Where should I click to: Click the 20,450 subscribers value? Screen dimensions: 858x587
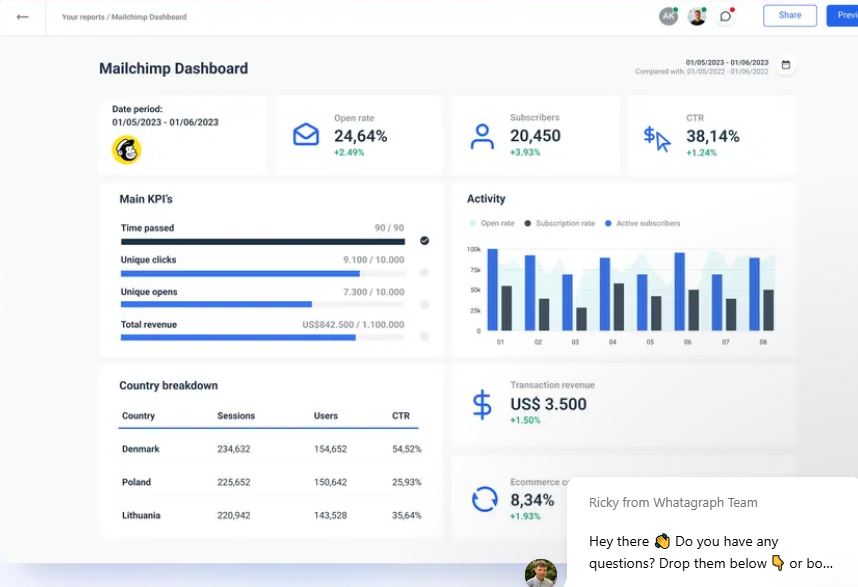[535, 136]
